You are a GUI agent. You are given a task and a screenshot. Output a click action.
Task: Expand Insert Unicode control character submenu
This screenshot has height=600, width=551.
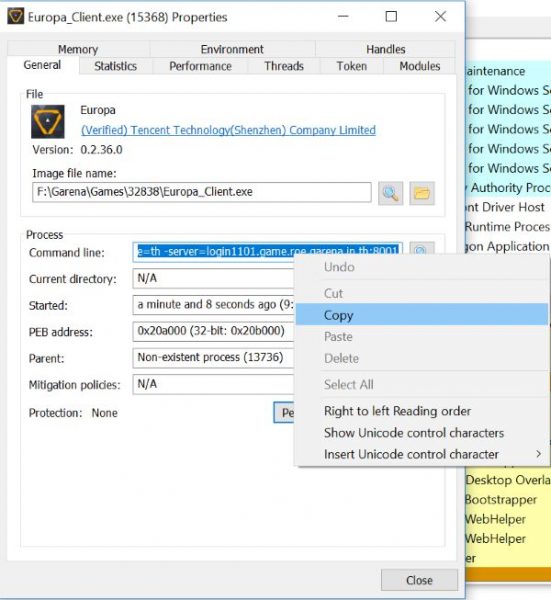(422, 454)
